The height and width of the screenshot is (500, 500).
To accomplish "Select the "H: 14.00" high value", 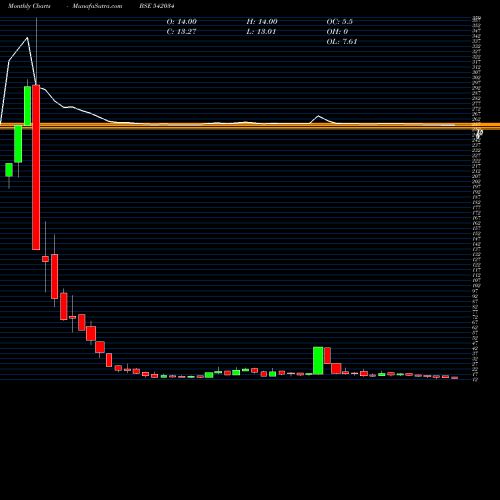I will click(262, 22).
